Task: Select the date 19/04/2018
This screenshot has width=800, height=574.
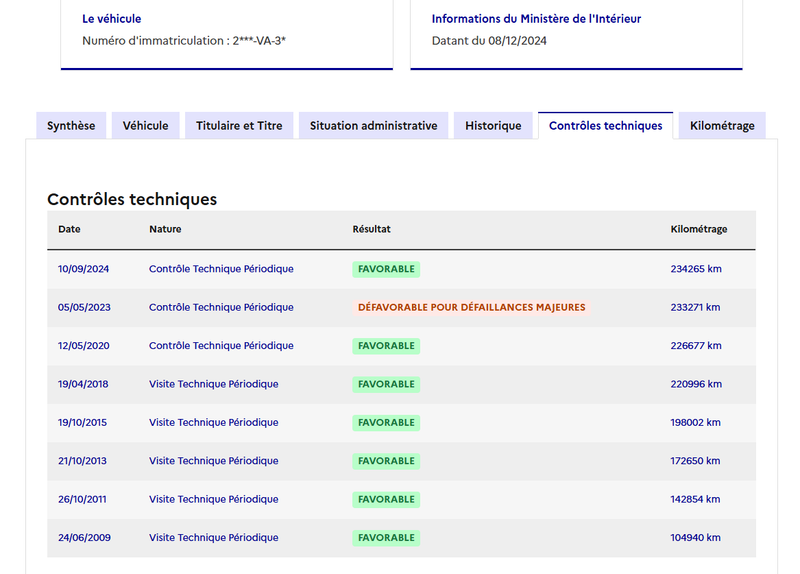Action: pos(83,384)
